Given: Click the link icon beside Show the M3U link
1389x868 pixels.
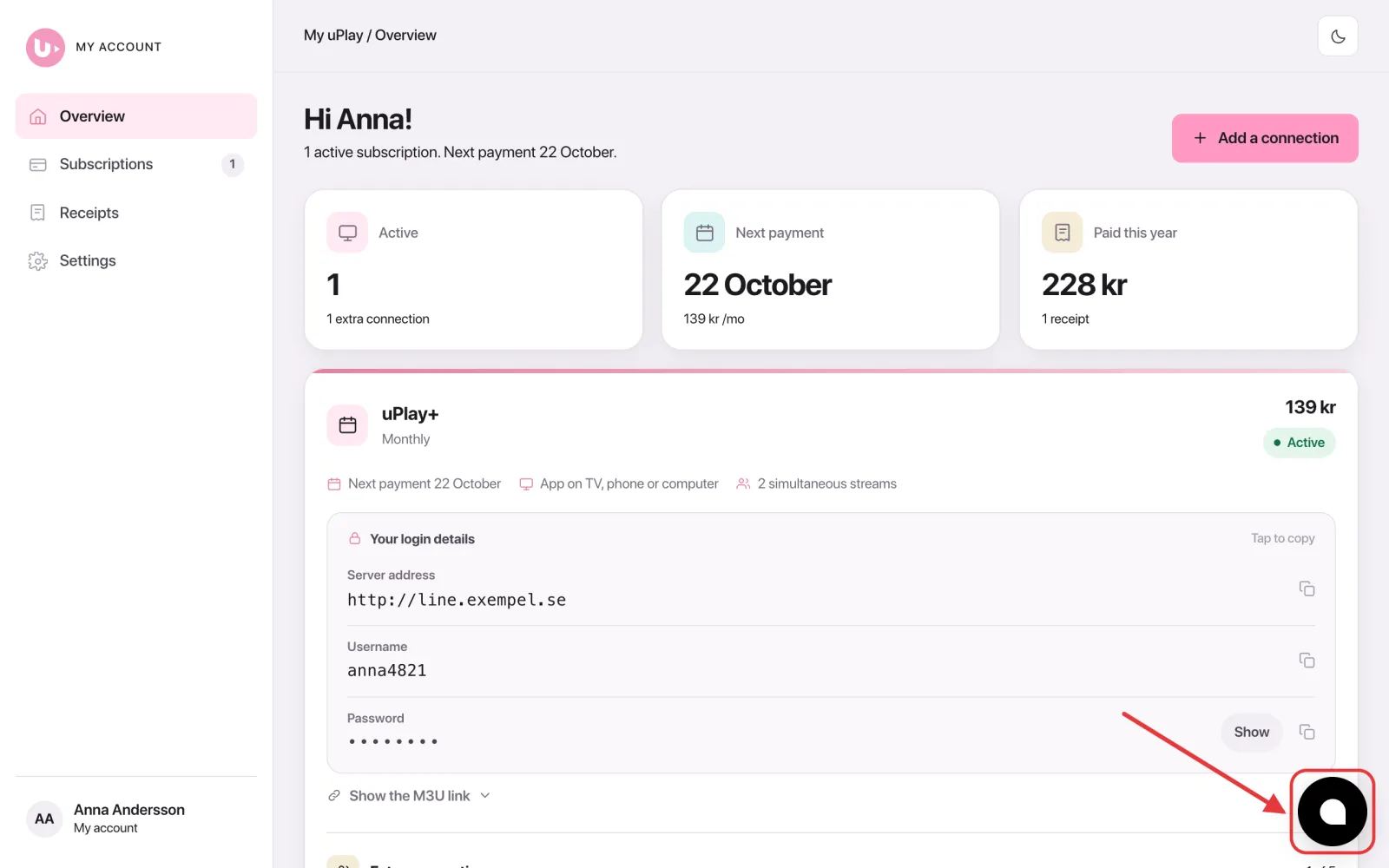Looking at the screenshot, I should coord(334,796).
